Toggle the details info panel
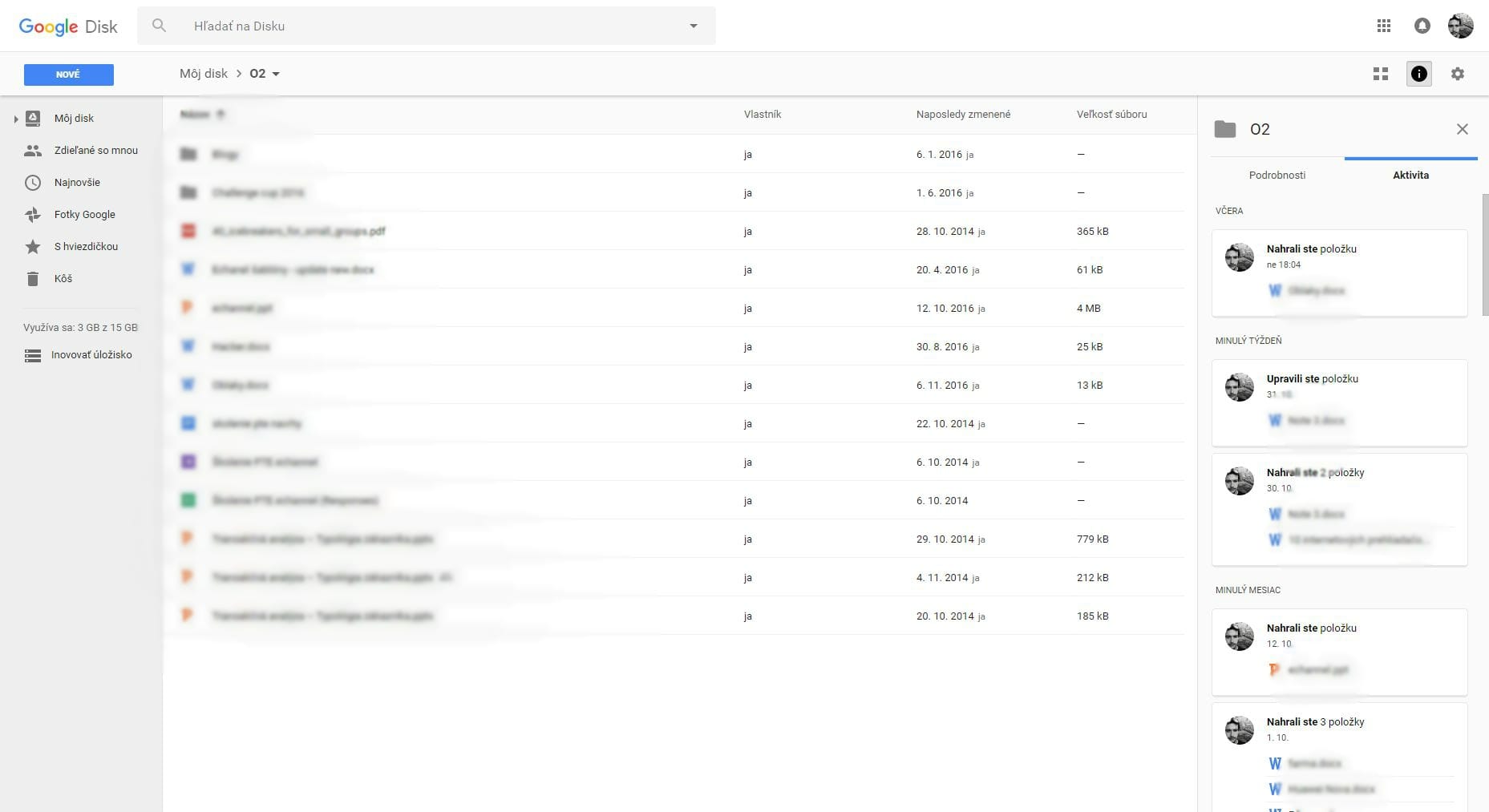1489x812 pixels. tap(1418, 74)
